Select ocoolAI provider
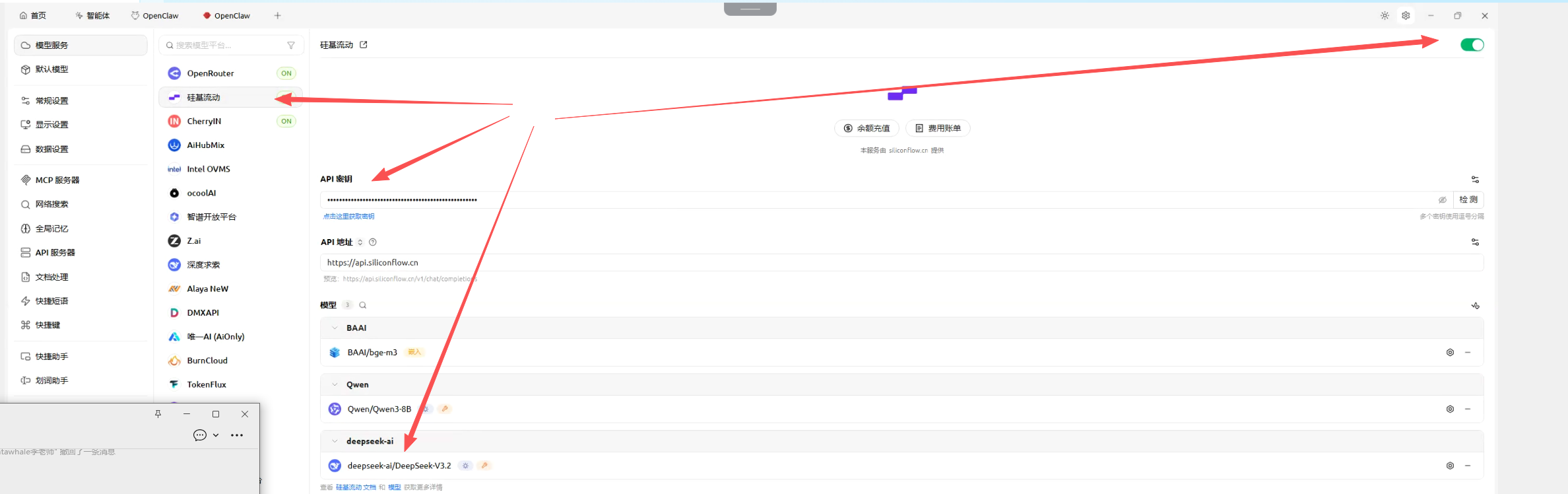This screenshot has height=494, width=1568. (231, 193)
